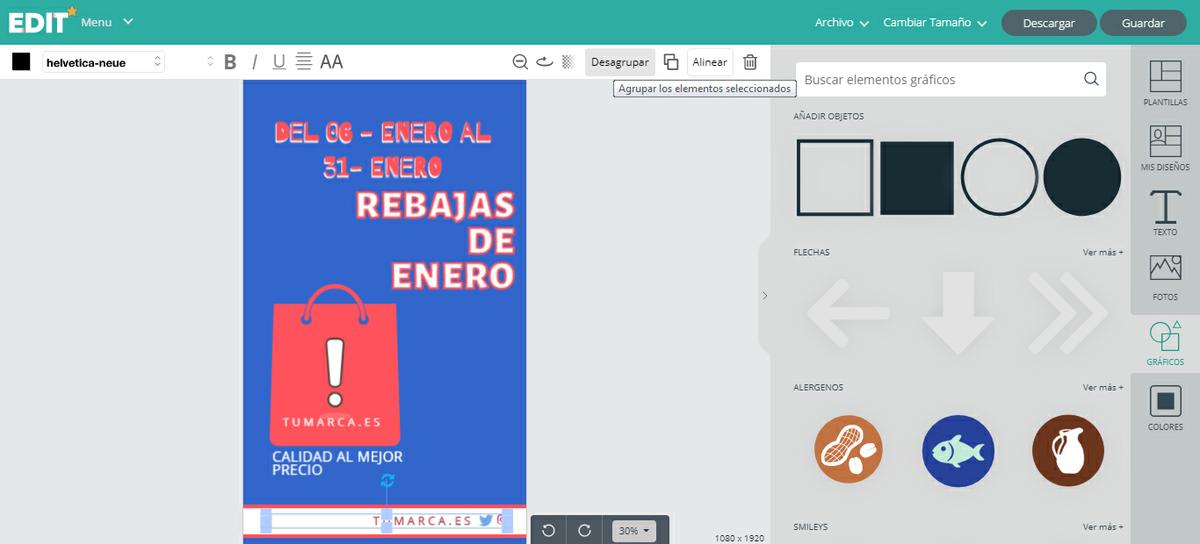Expand the Cambiar Tamaño dropdown
Viewport: 1200px width, 544px height.
pyautogui.click(x=934, y=23)
